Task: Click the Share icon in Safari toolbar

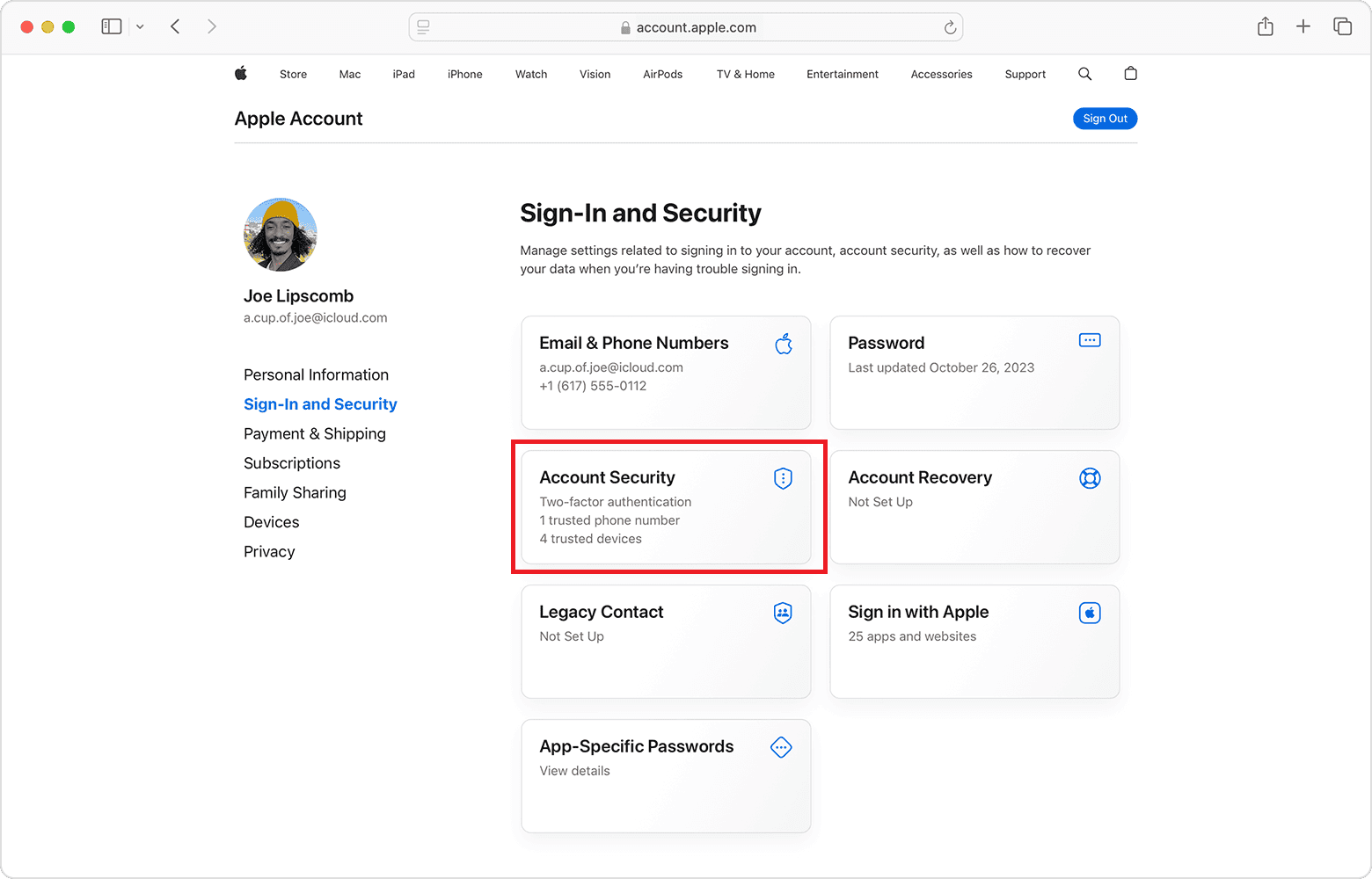Action: (x=1266, y=26)
